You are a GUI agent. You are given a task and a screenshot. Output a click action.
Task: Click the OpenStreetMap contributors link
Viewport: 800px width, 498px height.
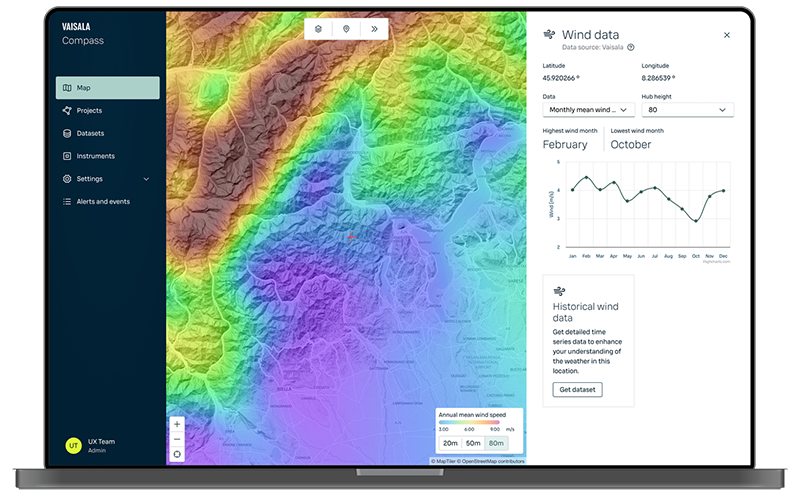click(491, 461)
